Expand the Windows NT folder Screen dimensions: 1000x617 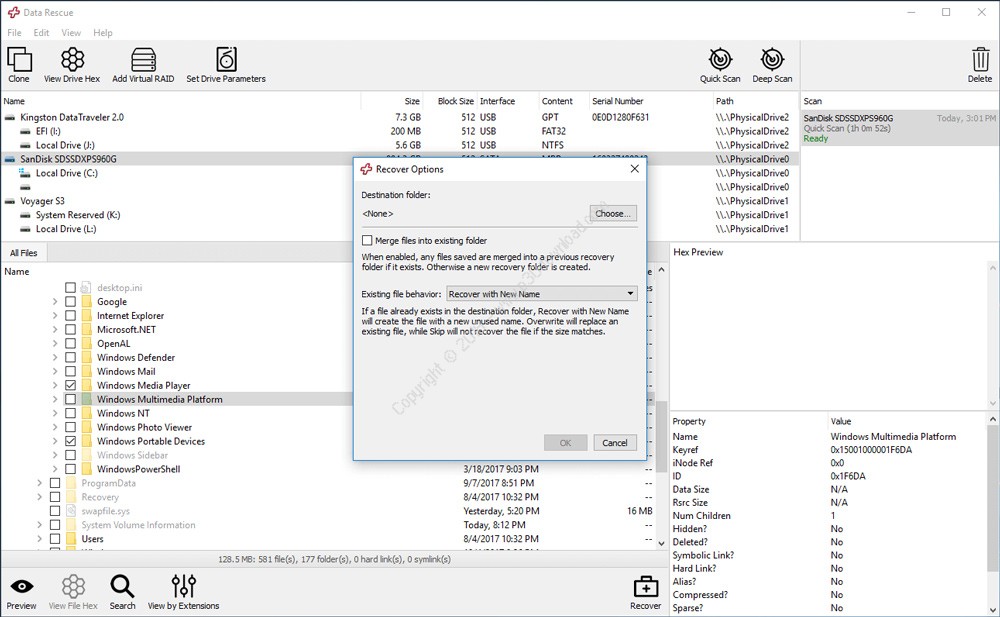click(x=55, y=413)
